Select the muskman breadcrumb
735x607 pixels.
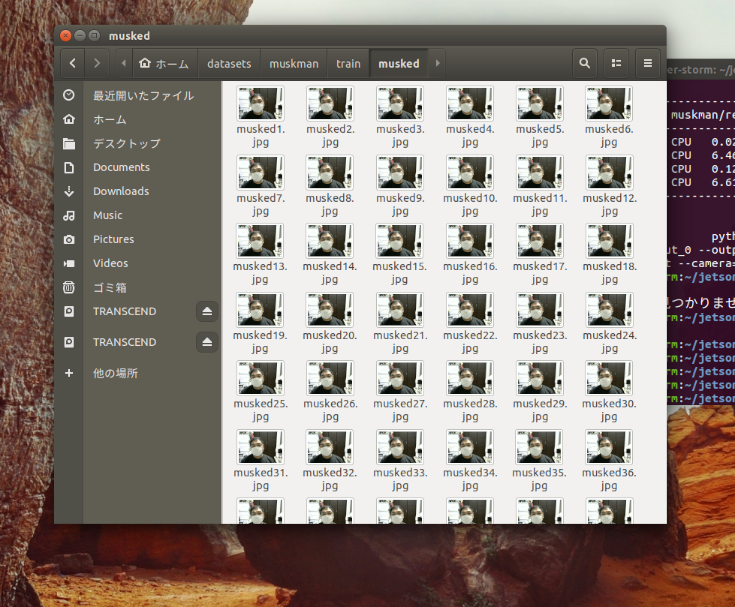[x=294, y=63]
